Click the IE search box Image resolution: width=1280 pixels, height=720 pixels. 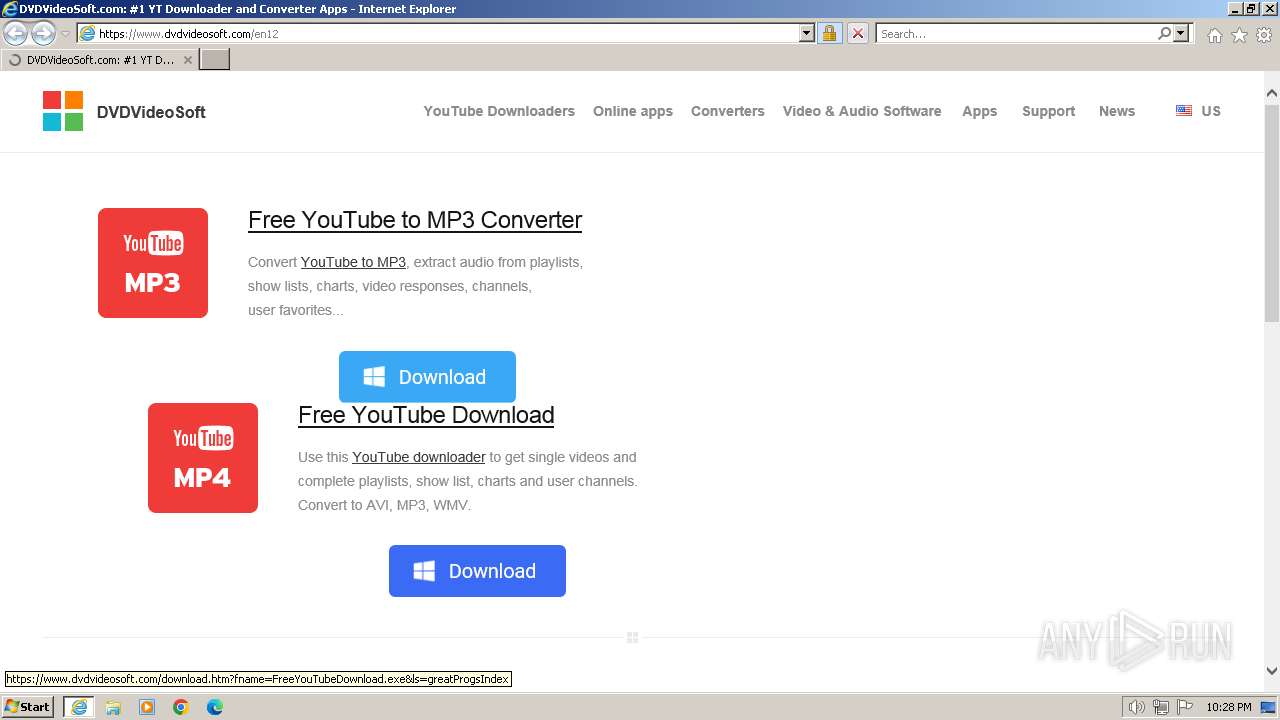click(x=1016, y=34)
